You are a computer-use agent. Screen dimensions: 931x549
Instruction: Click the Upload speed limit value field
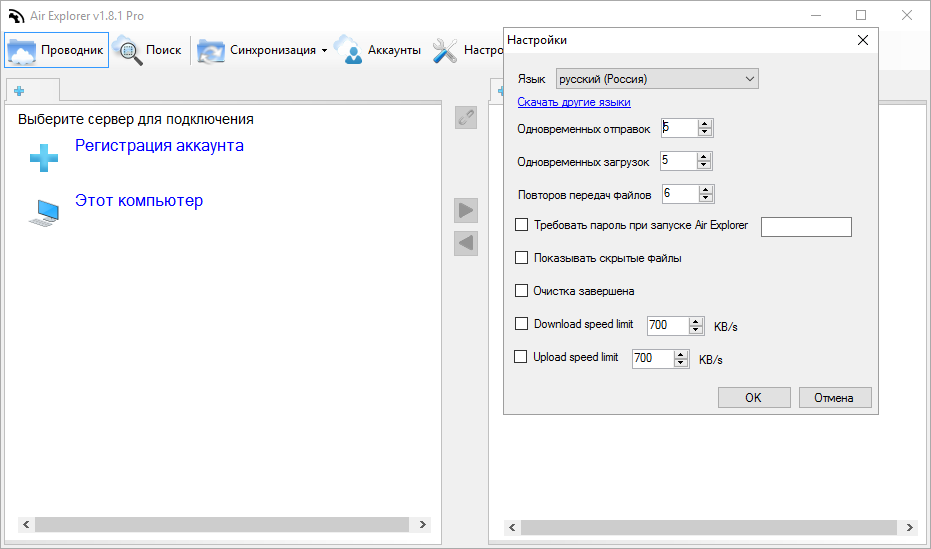653,358
